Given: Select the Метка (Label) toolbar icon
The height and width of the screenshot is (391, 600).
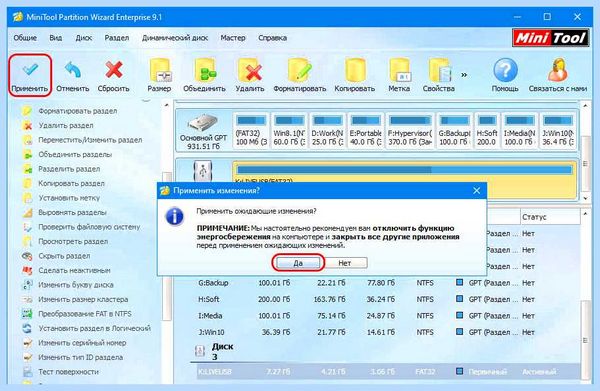Looking at the screenshot, I should pos(399,70).
